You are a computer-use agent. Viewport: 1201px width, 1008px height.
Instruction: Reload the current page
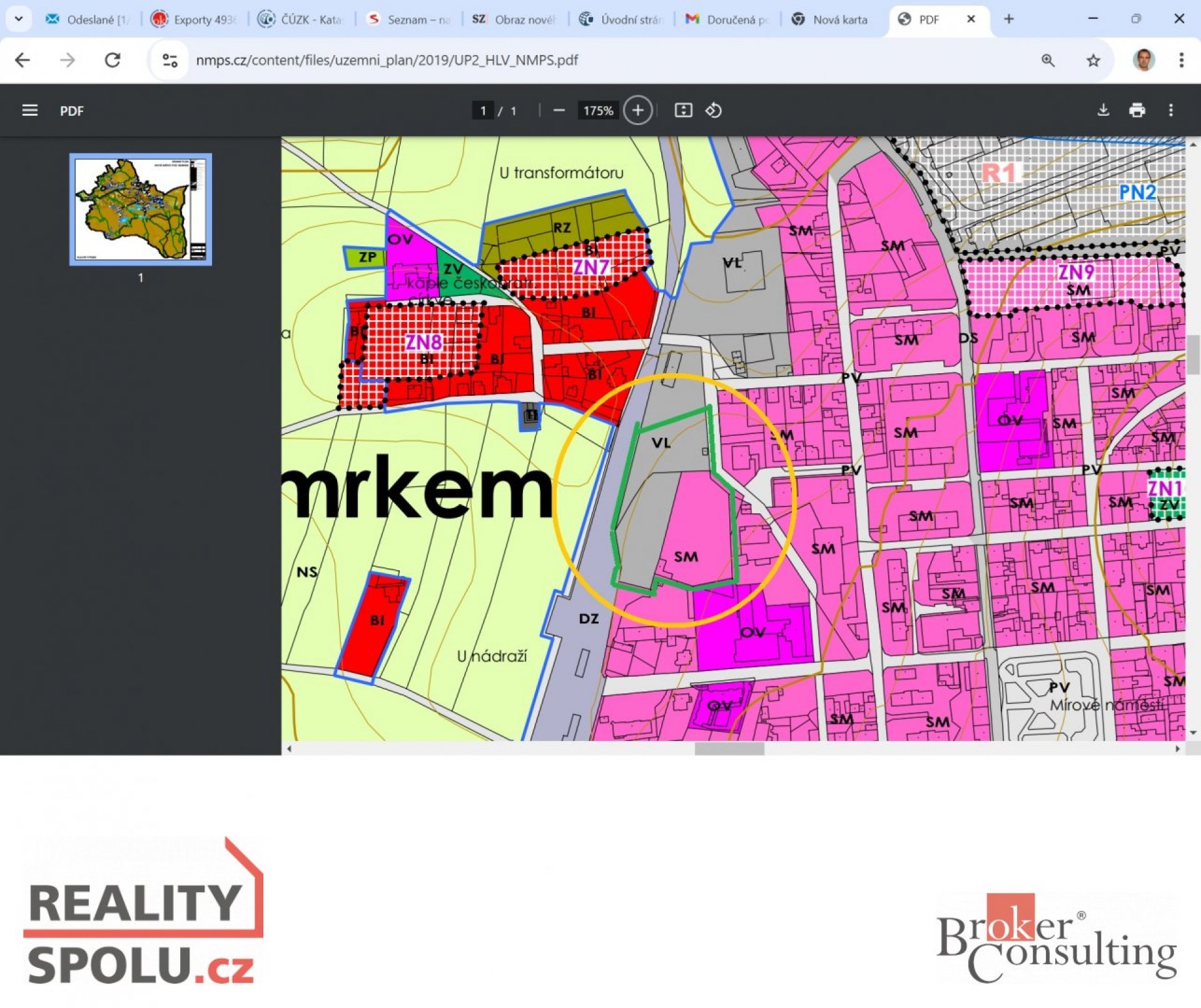(113, 60)
